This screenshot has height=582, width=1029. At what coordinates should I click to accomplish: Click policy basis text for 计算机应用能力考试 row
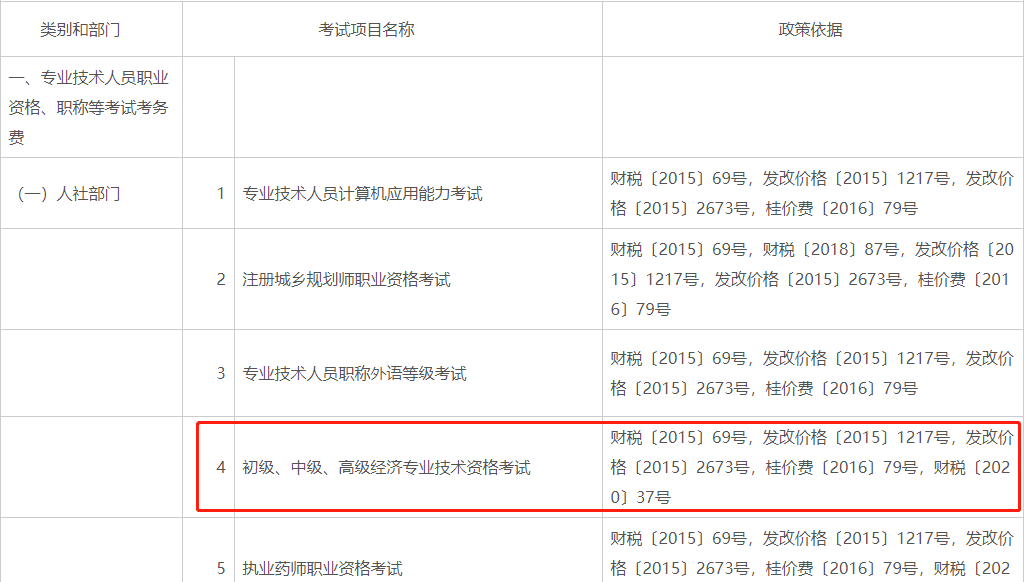click(811, 194)
